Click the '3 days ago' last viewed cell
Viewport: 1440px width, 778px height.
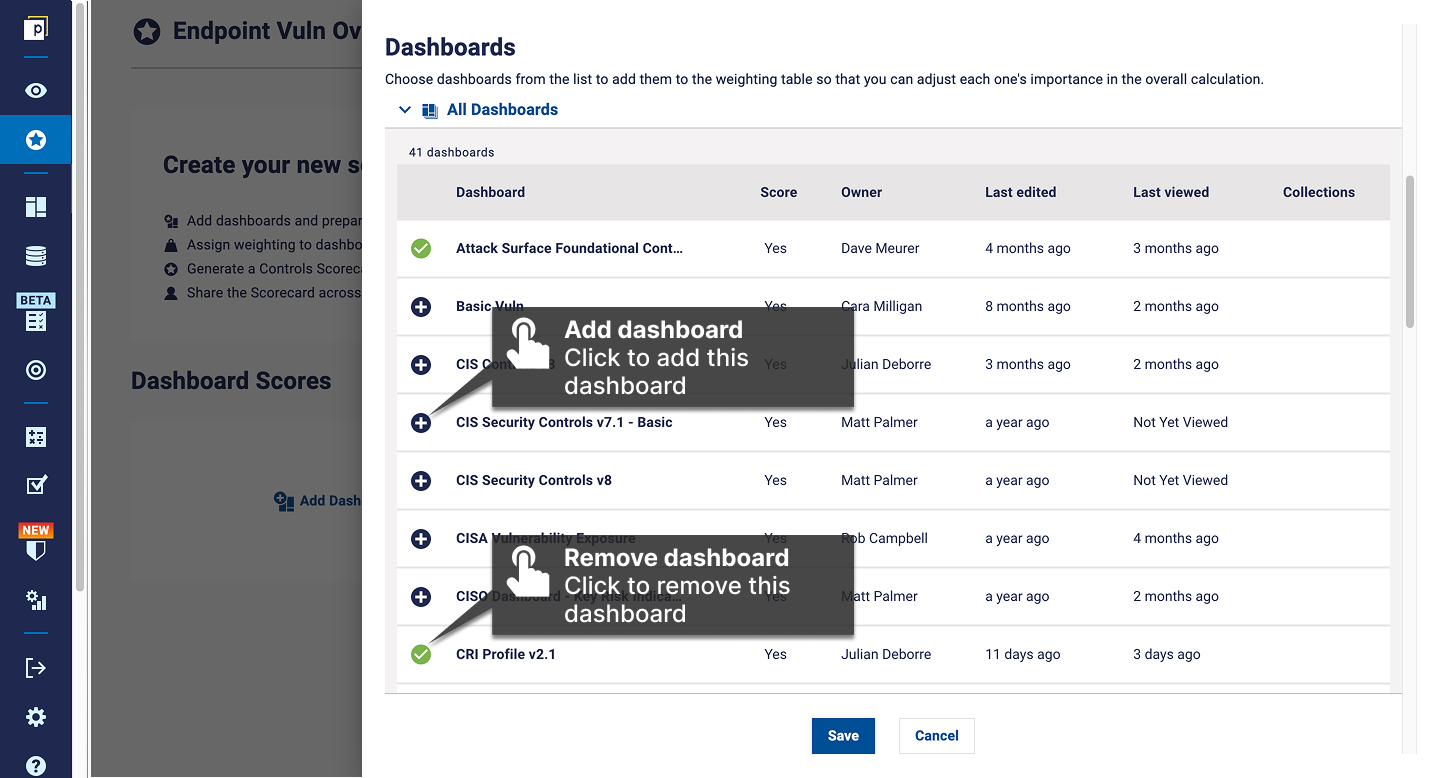(x=1166, y=654)
